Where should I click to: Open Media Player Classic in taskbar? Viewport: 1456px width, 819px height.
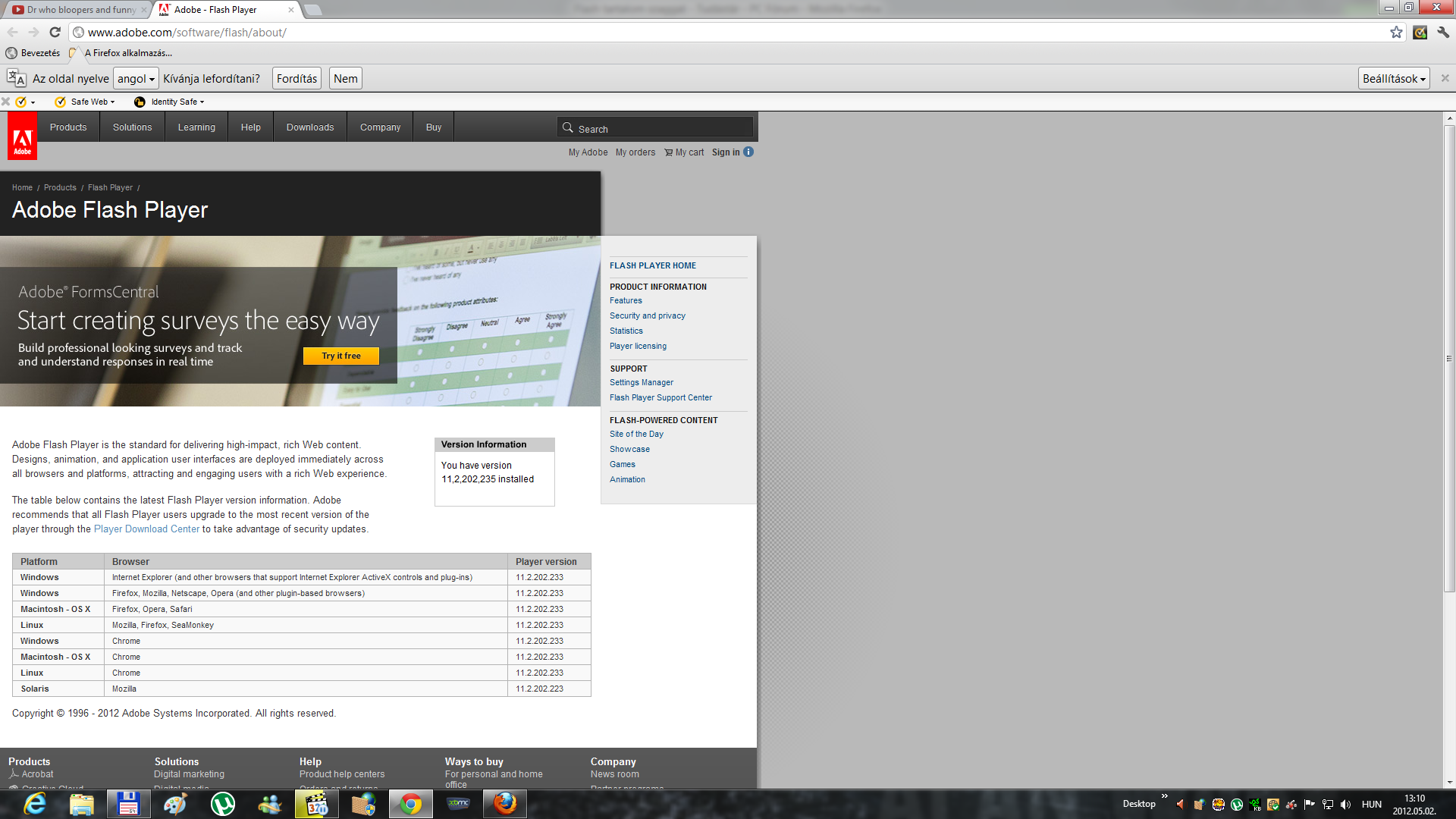317,804
